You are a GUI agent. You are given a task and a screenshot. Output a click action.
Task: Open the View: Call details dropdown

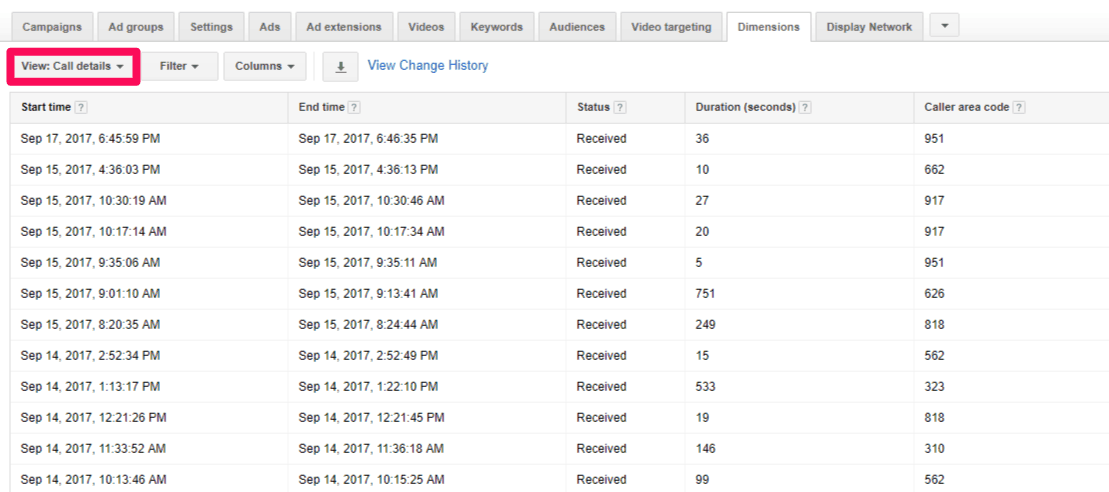tap(73, 67)
